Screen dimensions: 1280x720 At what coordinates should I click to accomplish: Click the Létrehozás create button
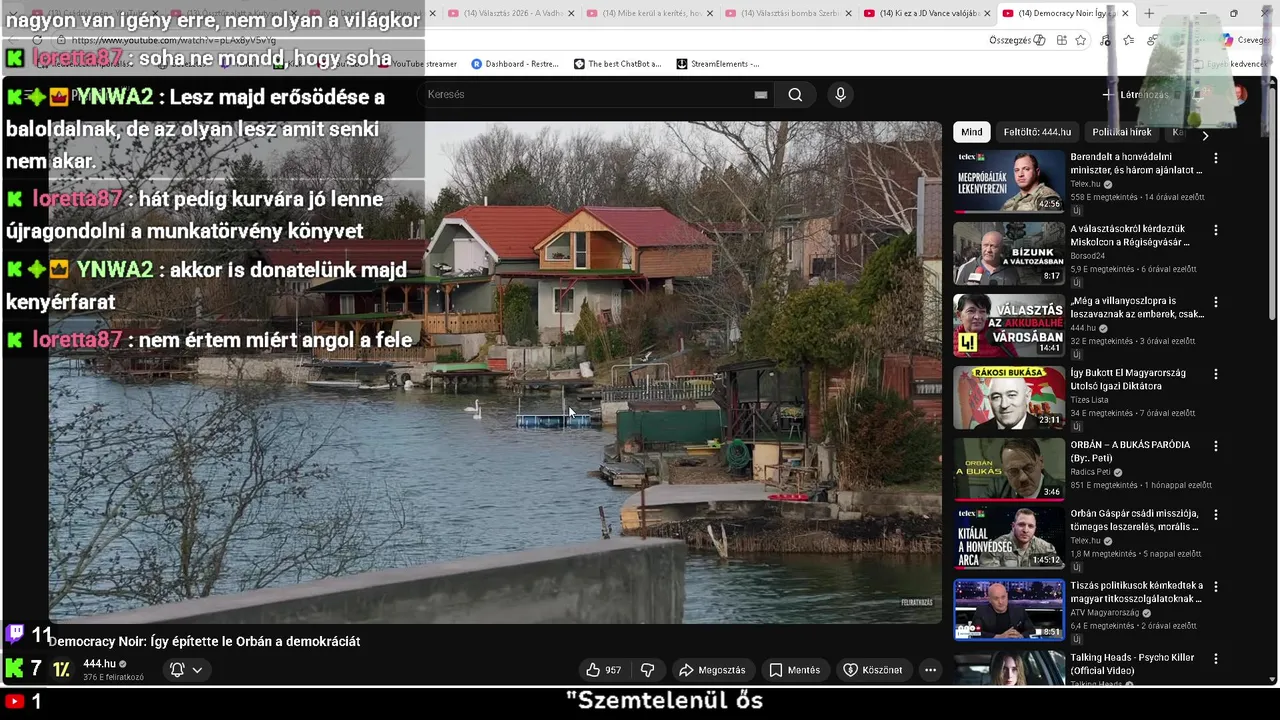(x=1135, y=94)
